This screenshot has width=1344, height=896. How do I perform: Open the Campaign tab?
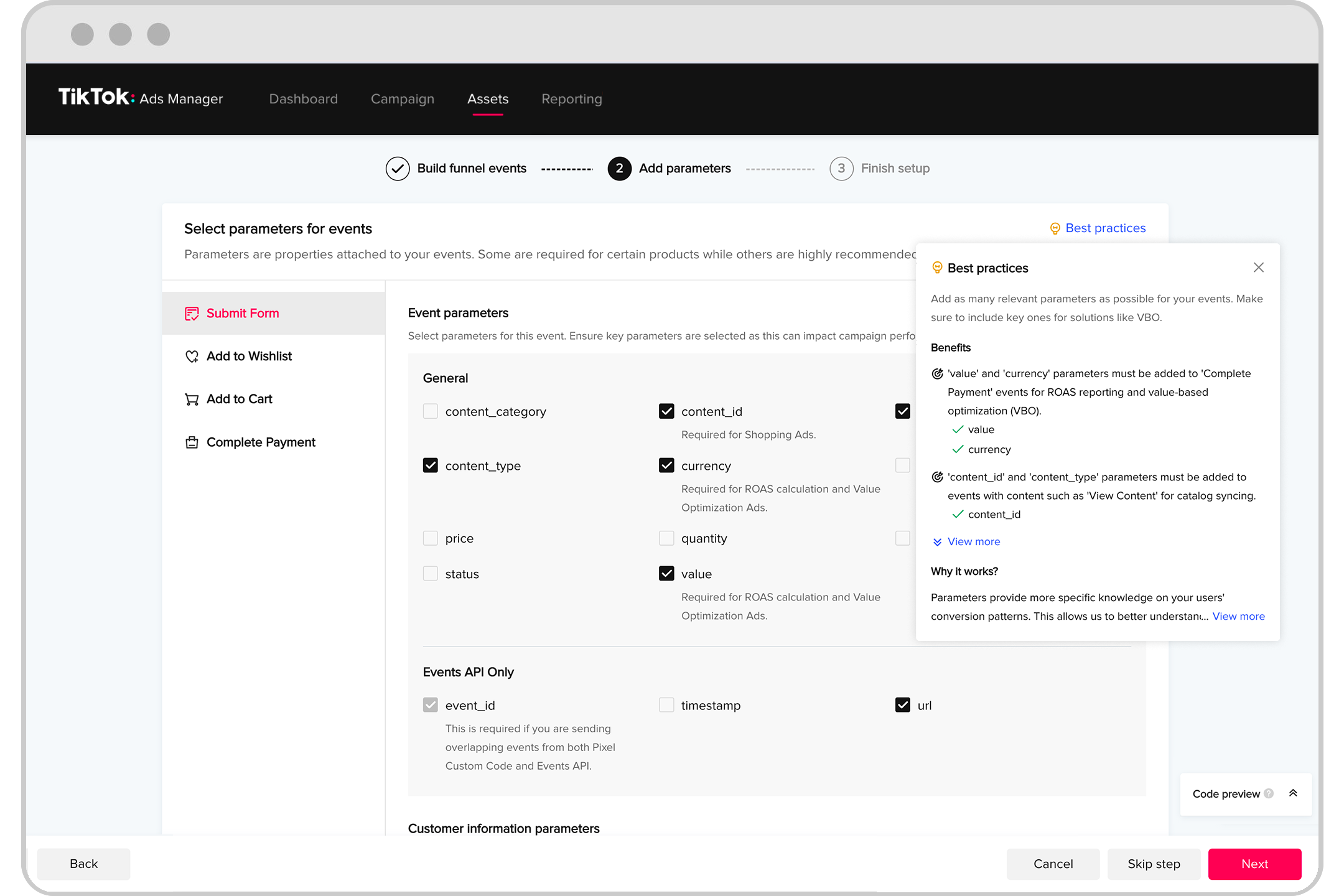click(403, 99)
